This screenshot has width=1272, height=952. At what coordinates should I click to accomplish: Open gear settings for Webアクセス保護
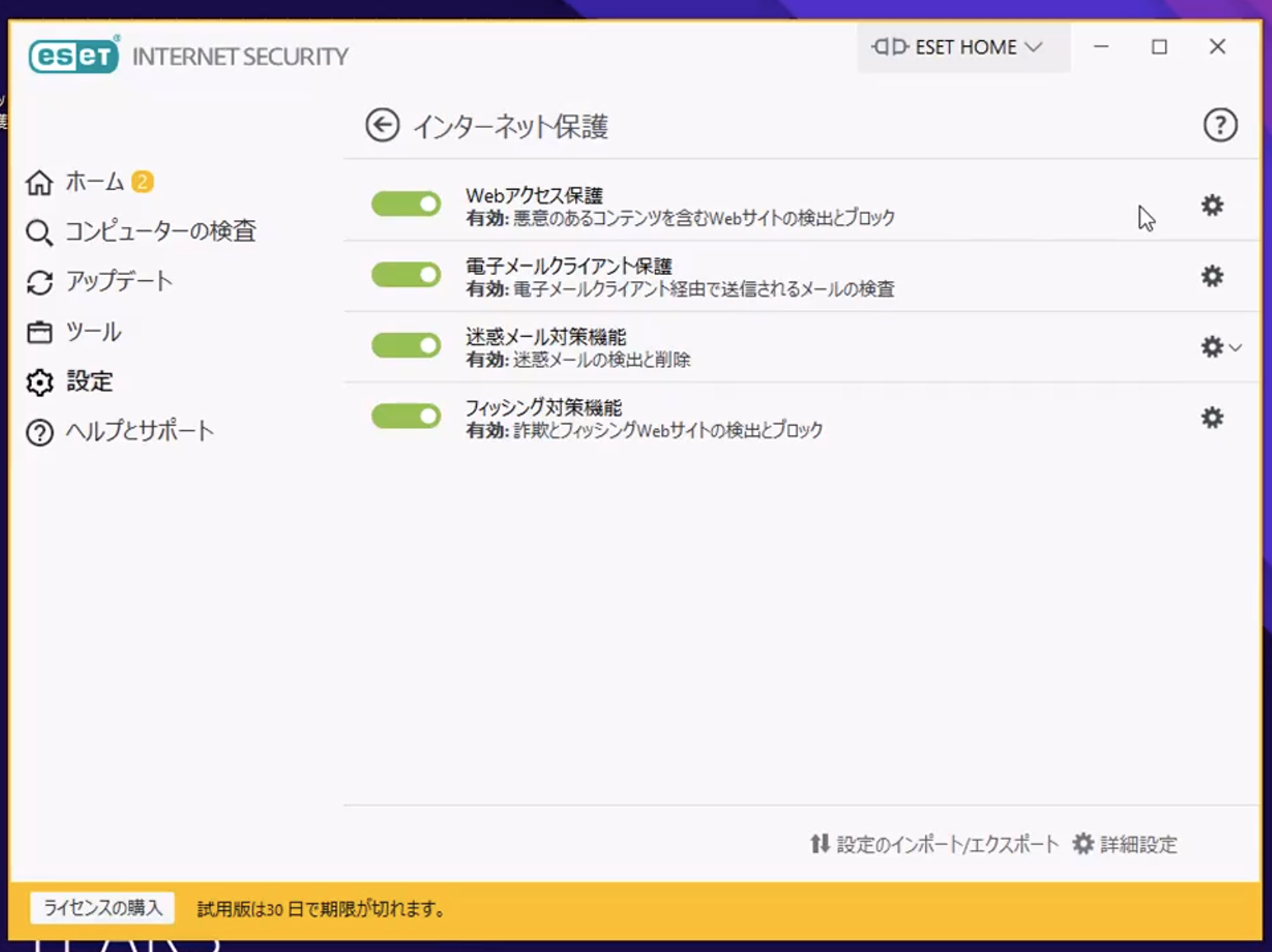point(1212,206)
